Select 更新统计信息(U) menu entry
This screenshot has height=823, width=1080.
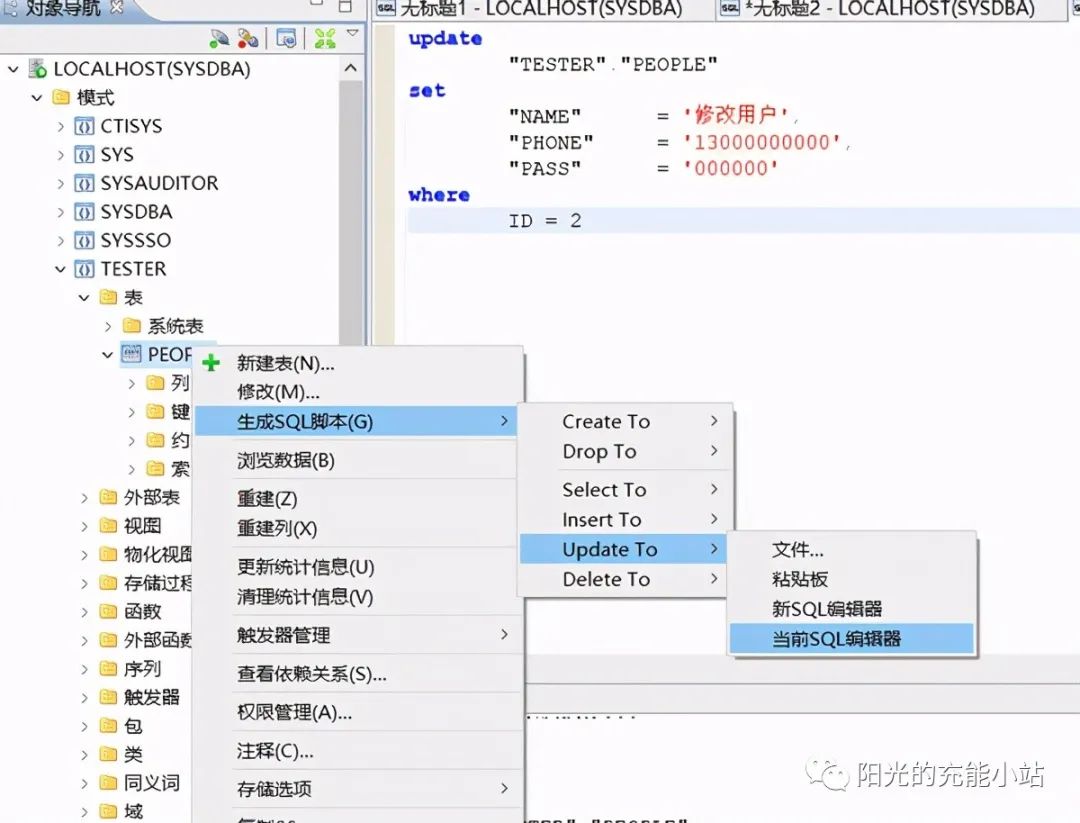point(355,566)
